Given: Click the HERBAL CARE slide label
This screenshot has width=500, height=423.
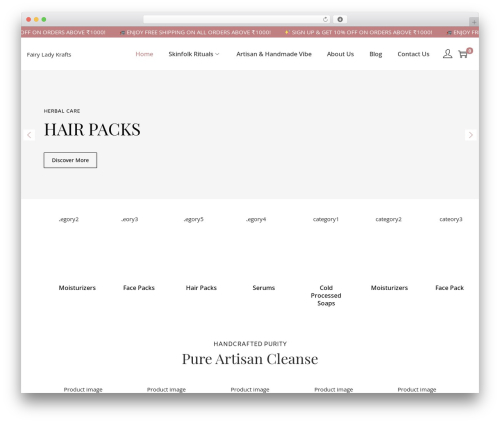Looking at the screenshot, I should click(x=62, y=111).
